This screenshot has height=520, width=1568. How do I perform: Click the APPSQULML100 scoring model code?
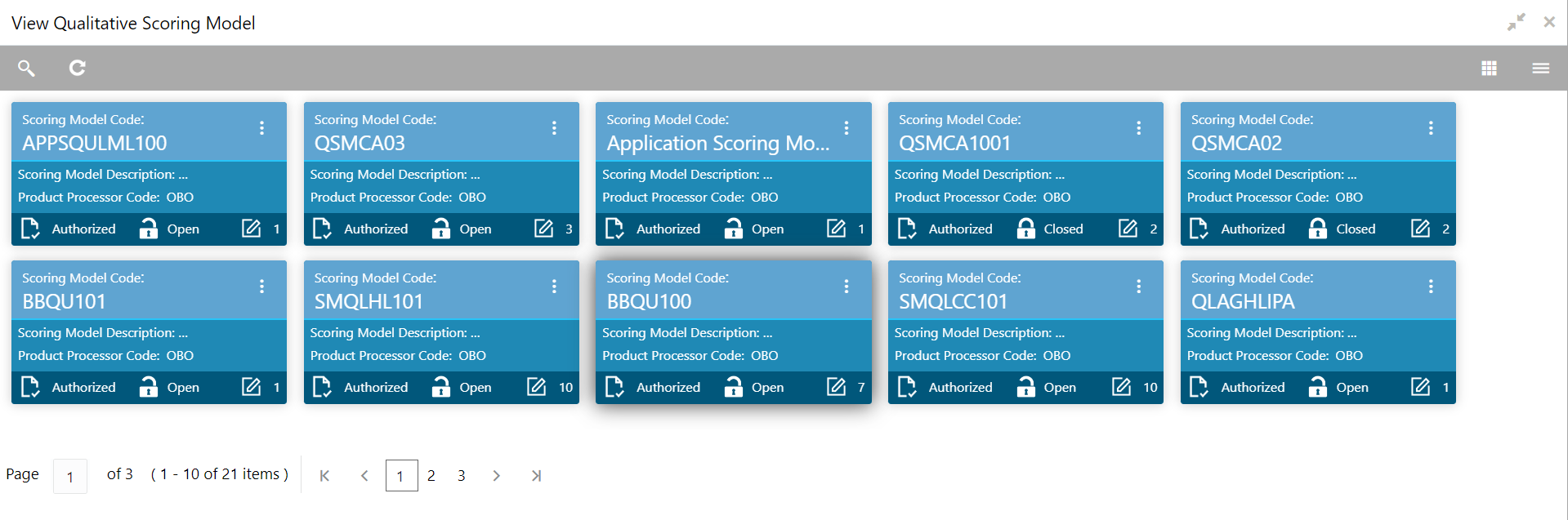click(94, 143)
